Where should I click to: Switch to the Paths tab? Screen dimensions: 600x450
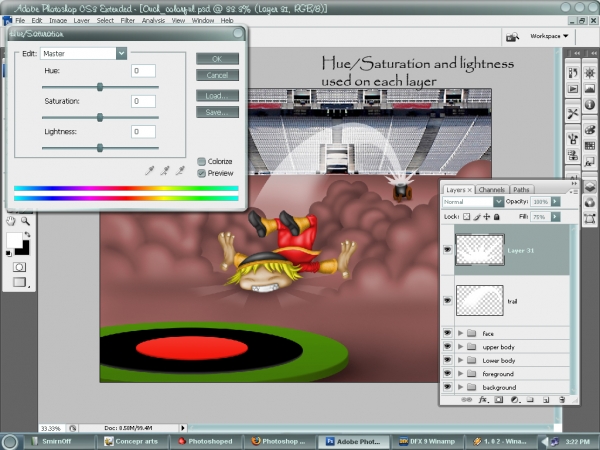click(x=521, y=189)
